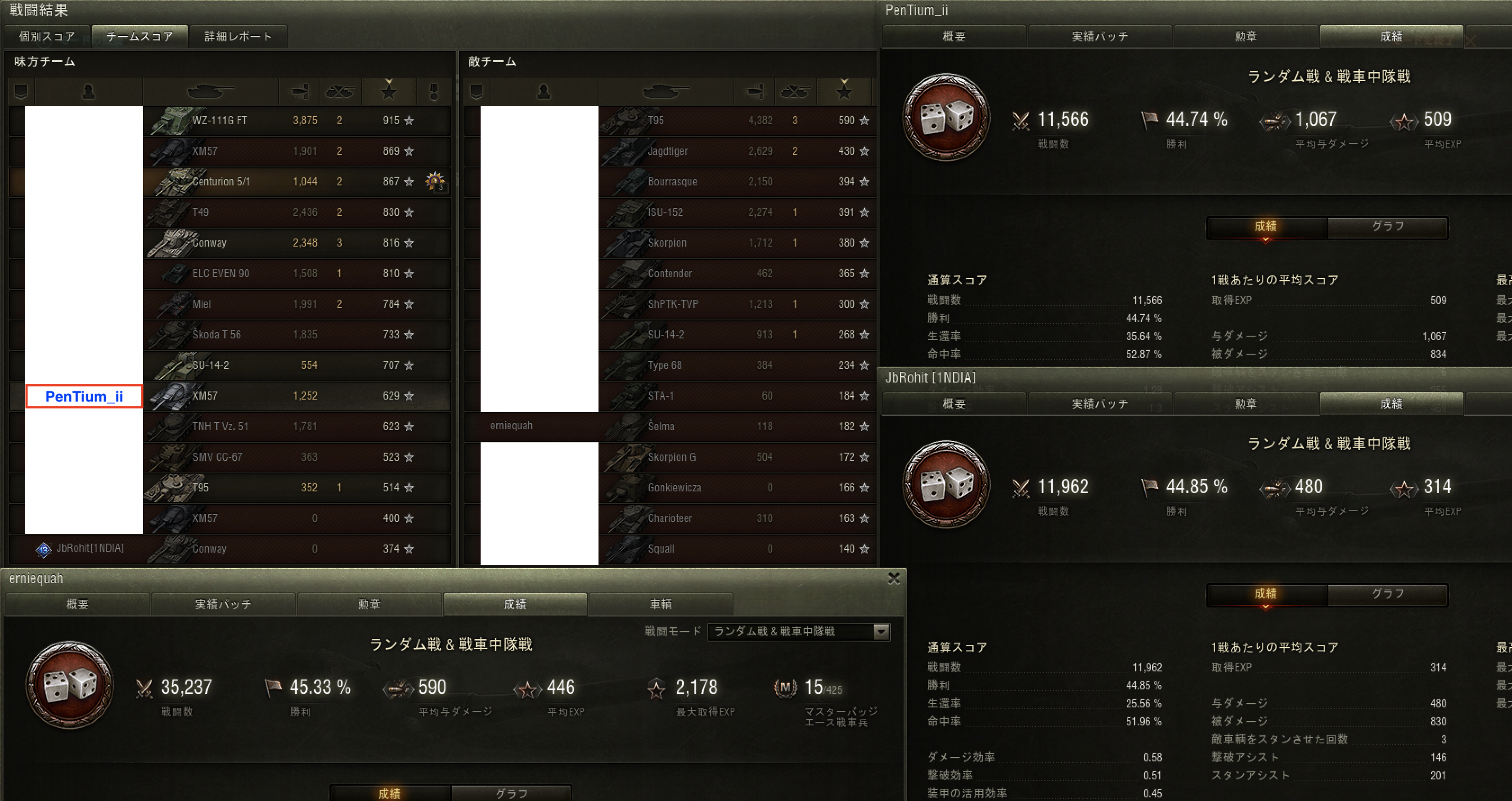Sort enemy team by tank column icon
The height and width of the screenshot is (801, 1512).
coord(665,91)
